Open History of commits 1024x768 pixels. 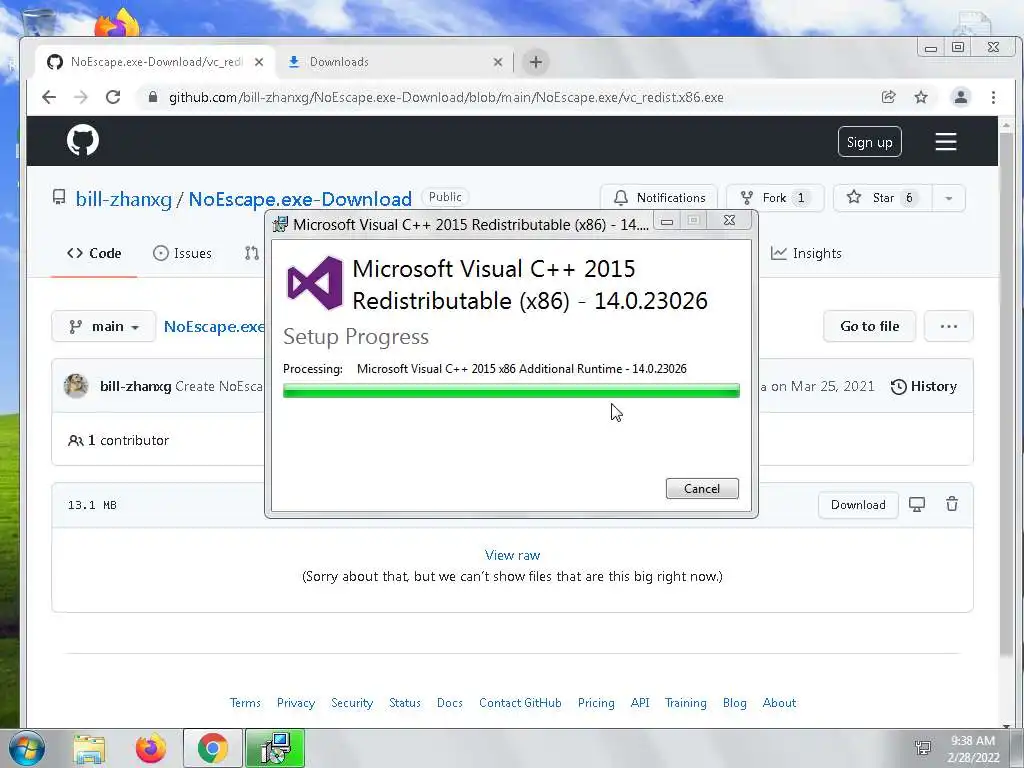tap(924, 387)
